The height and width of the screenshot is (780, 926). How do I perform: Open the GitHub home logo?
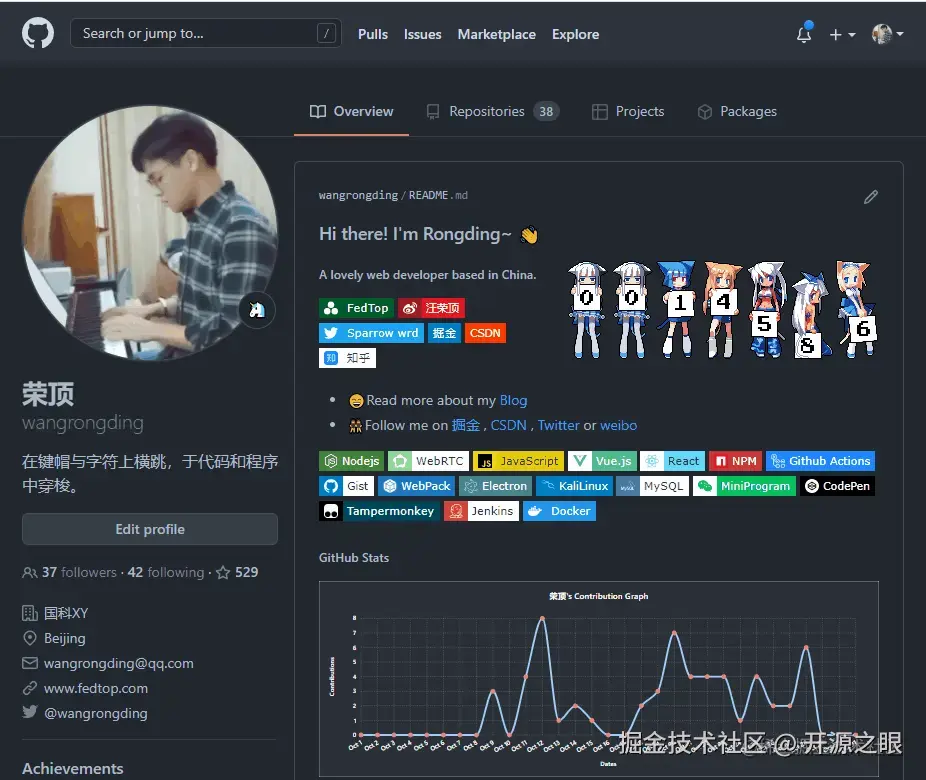tap(38, 33)
